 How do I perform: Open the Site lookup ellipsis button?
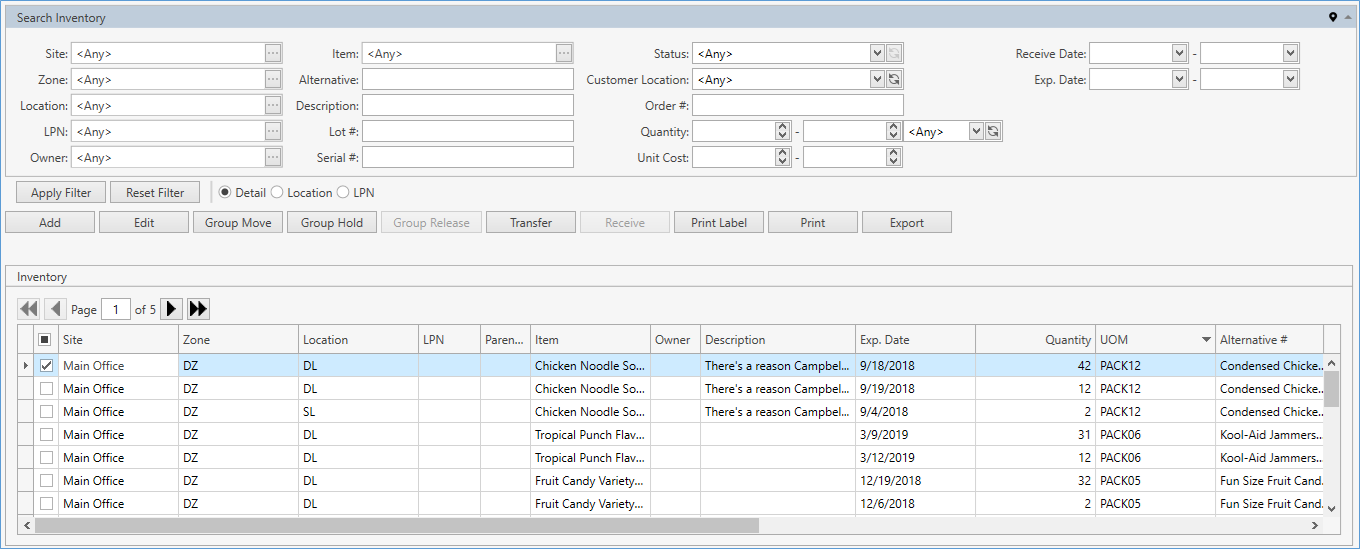click(273, 54)
